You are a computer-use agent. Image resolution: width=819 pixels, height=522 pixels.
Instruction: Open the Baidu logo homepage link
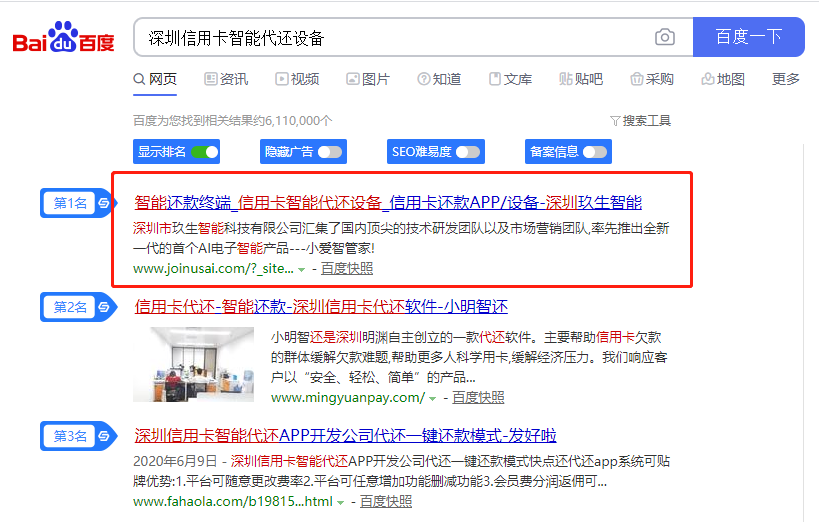coord(63,37)
